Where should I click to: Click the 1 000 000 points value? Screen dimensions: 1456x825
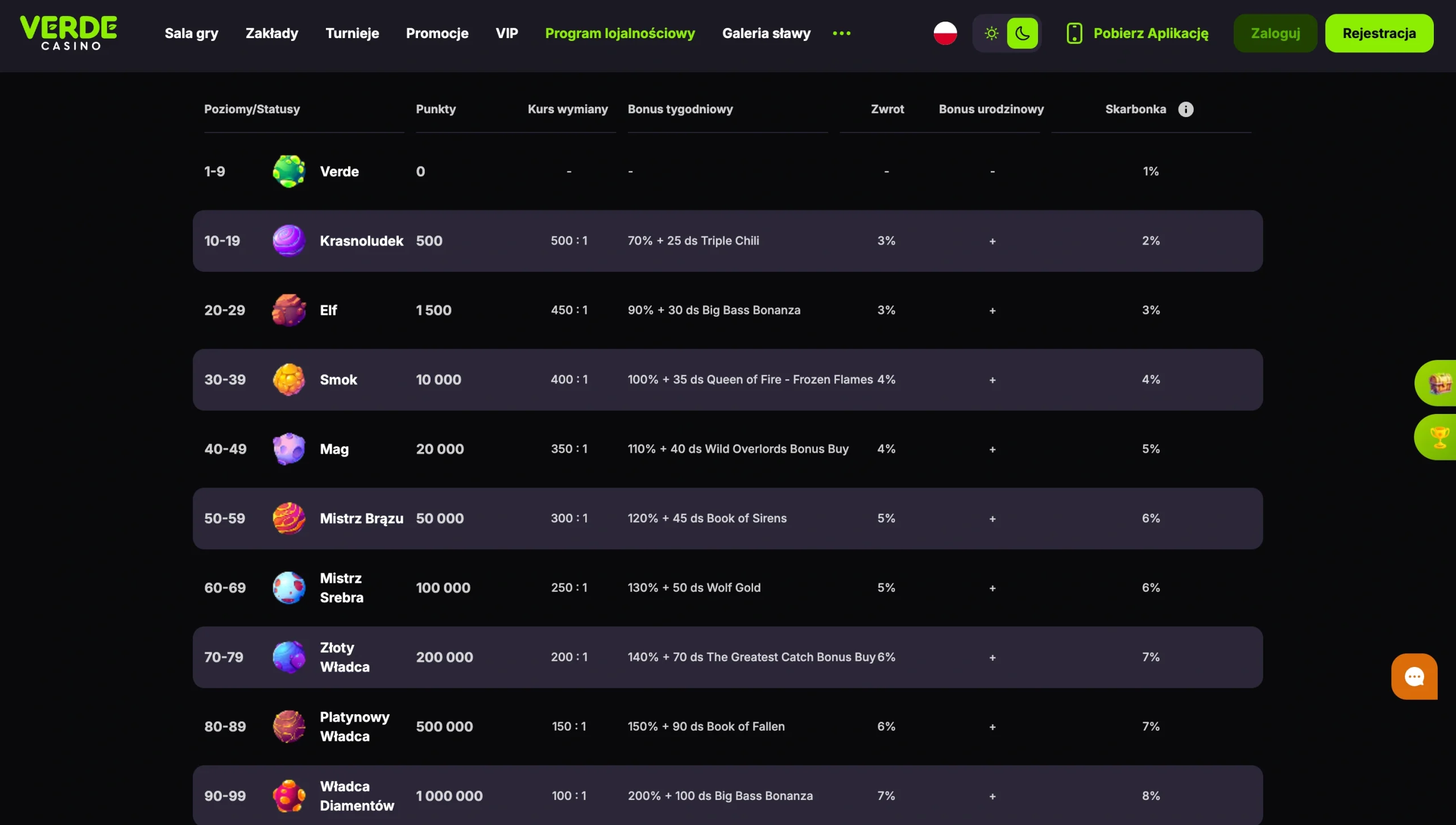449,796
